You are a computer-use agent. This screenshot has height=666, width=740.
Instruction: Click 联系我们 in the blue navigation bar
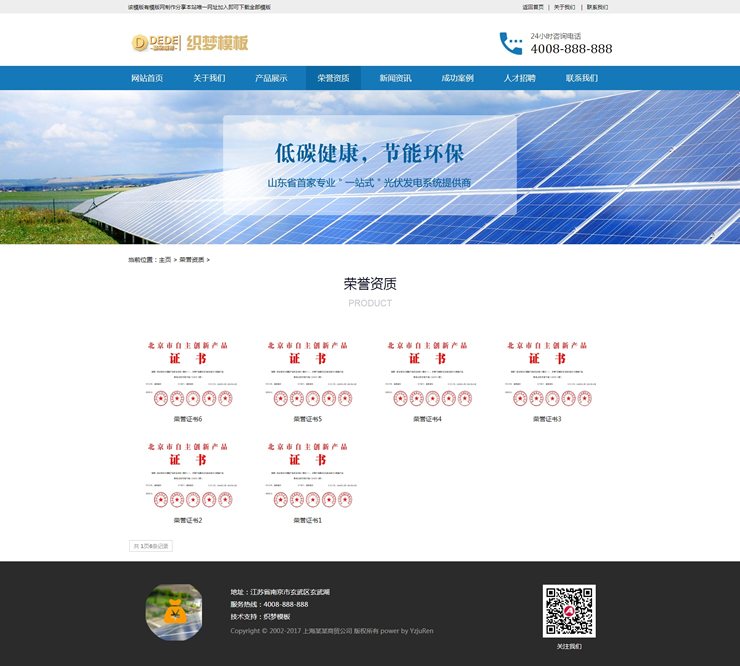581,78
